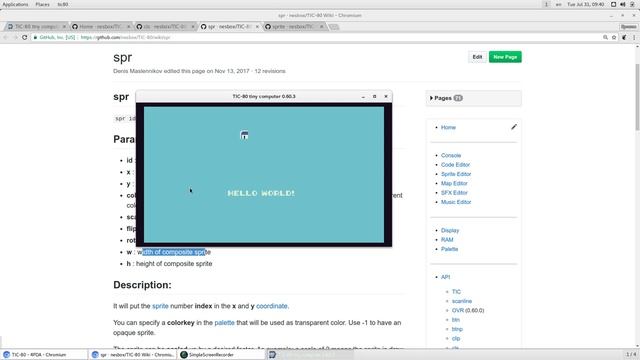The image size is (640, 360).
Task: Switch to 'TIC-80 - 4PDA - Chromium' taskbar window
Action: 44,355
